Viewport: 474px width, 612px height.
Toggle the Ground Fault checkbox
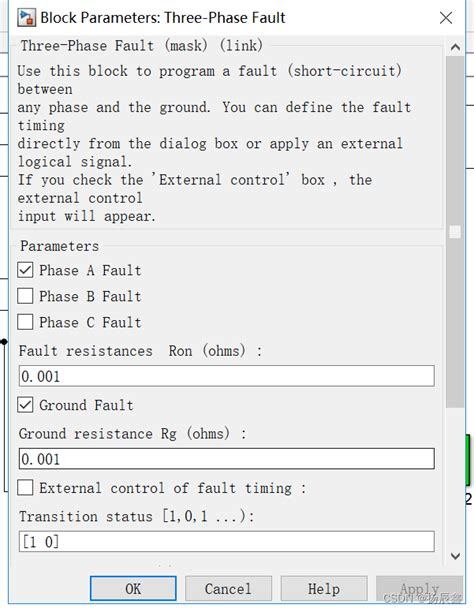tap(25, 405)
